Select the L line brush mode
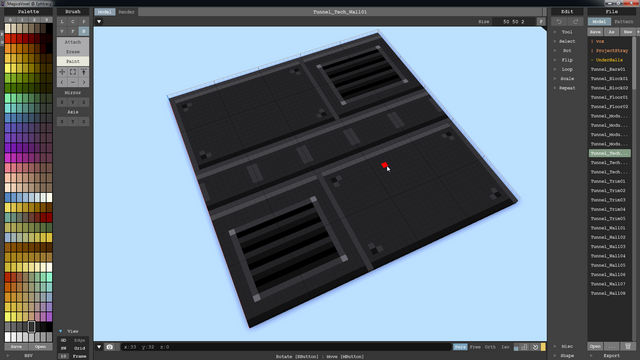The width and height of the screenshot is (640, 360). (62, 22)
